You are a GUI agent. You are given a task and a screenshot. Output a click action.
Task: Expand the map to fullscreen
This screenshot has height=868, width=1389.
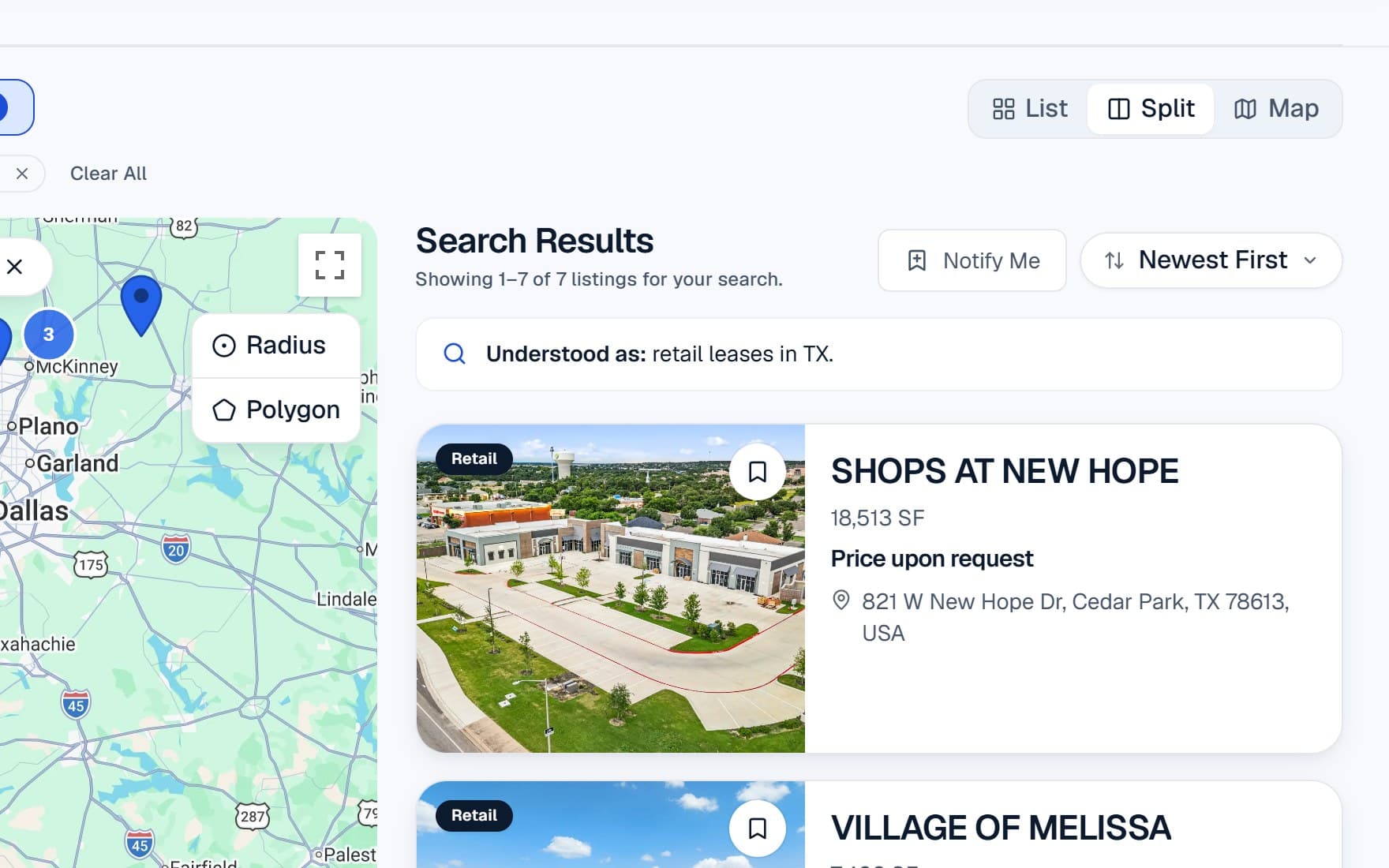330,265
